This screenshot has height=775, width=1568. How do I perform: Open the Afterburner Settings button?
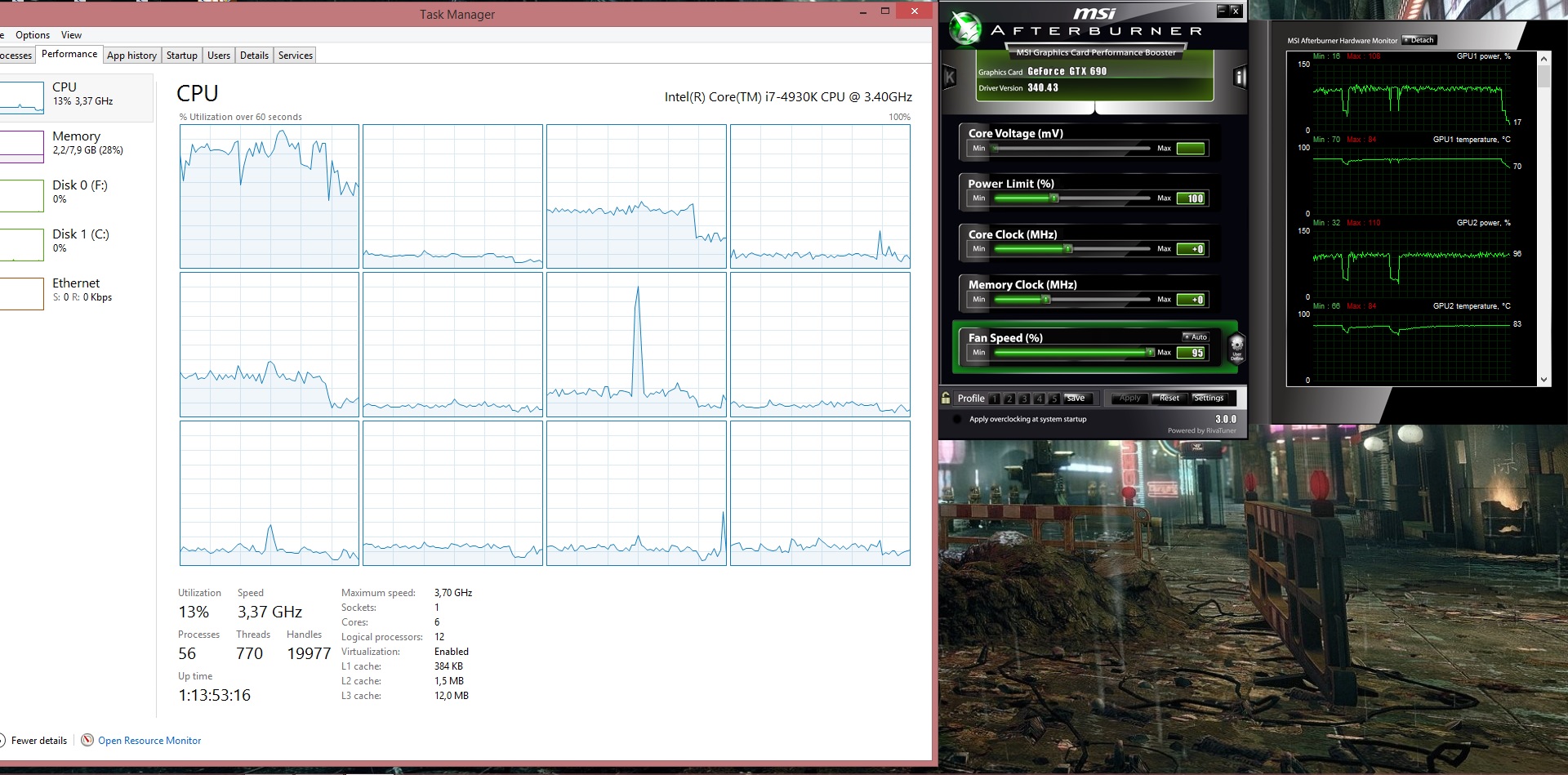pyautogui.click(x=1208, y=399)
